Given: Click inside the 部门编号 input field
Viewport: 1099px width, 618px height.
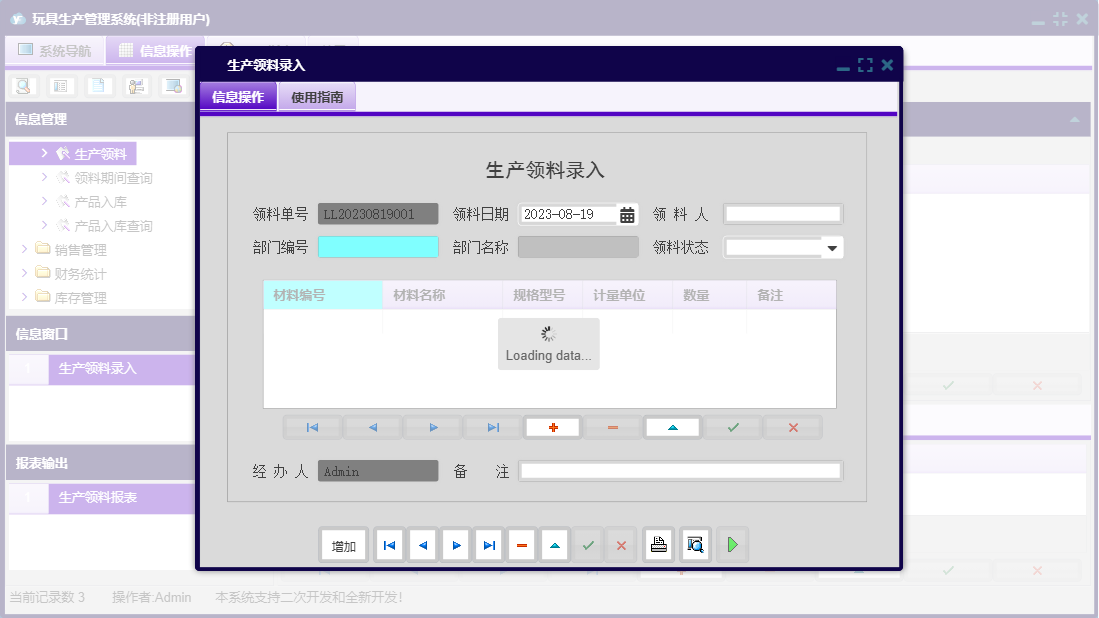Looking at the screenshot, I should (x=377, y=247).
